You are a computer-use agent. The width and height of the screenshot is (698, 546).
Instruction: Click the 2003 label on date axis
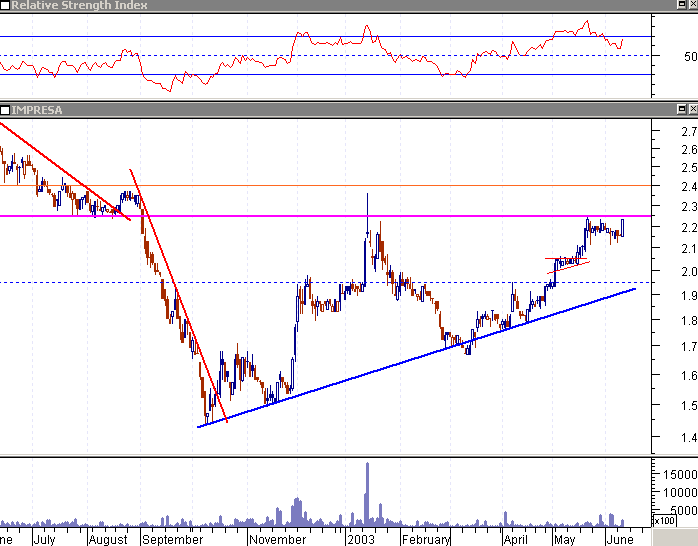[361, 540]
